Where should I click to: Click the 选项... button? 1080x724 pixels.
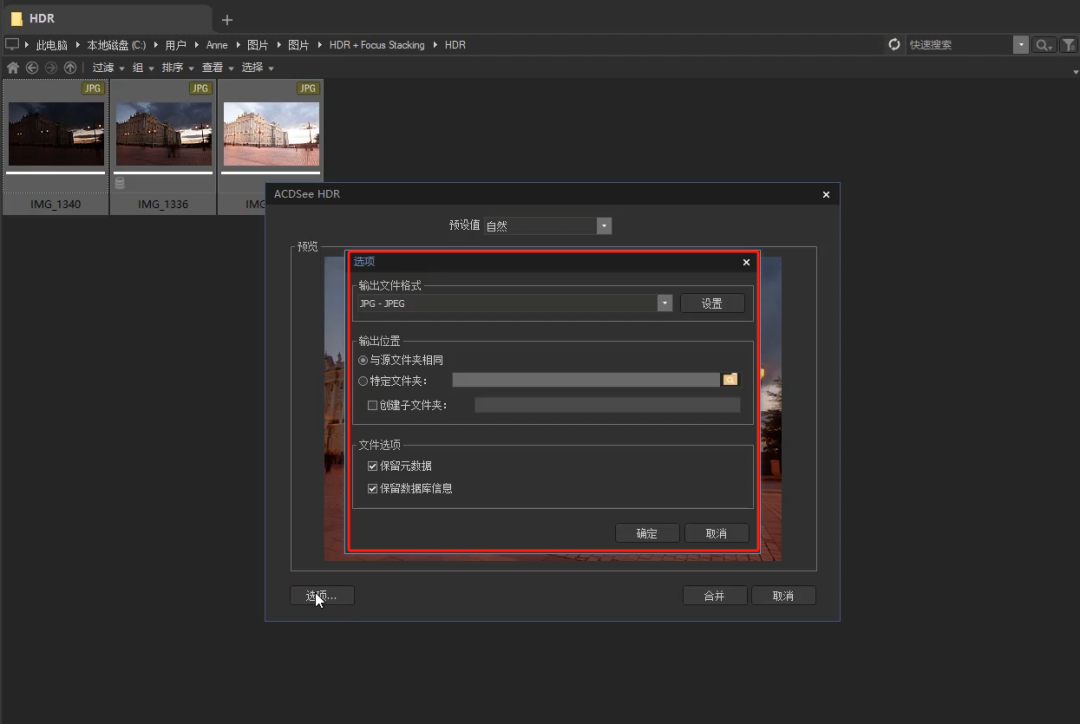pos(322,596)
